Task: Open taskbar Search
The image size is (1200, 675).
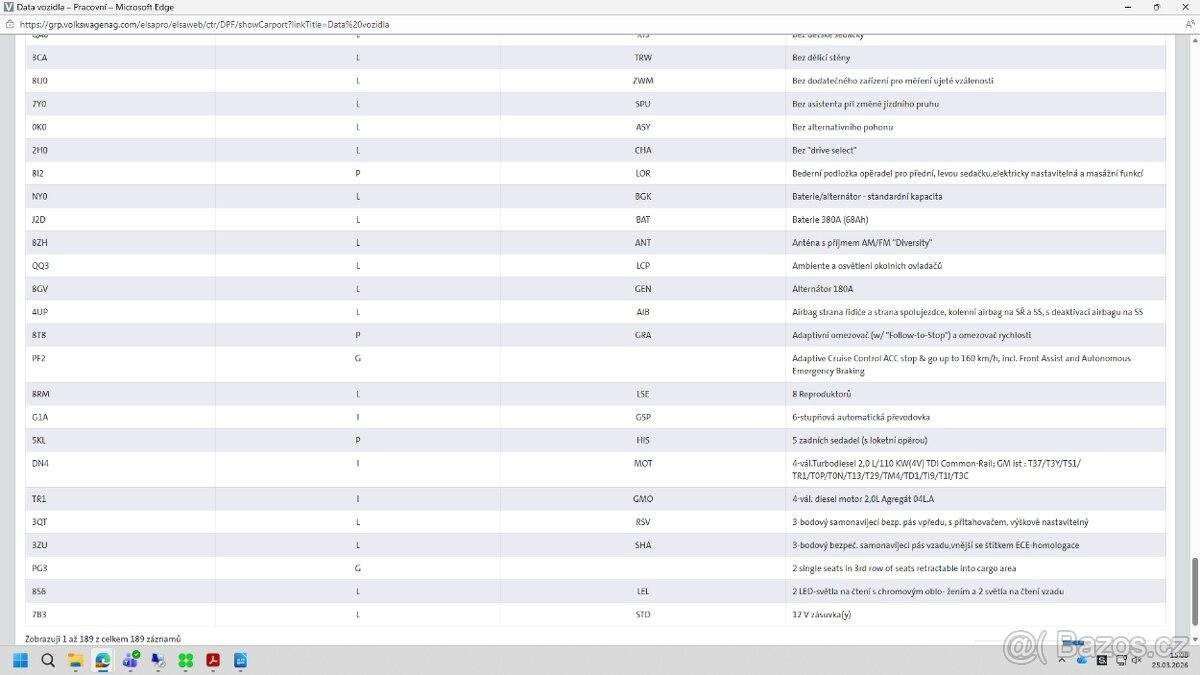Action: [x=48, y=660]
